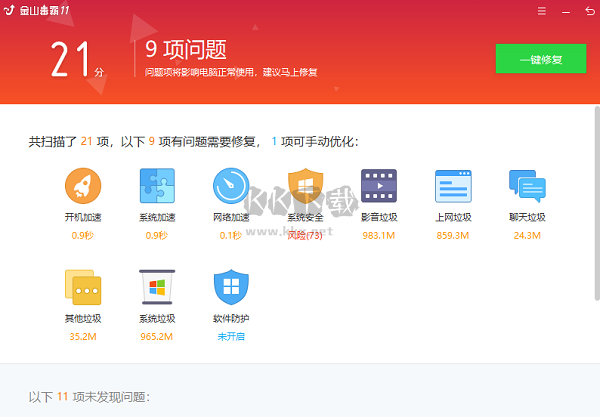600x417 pixels.
Task: Click the 系统加速 label
Action: [x=157, y=217]
